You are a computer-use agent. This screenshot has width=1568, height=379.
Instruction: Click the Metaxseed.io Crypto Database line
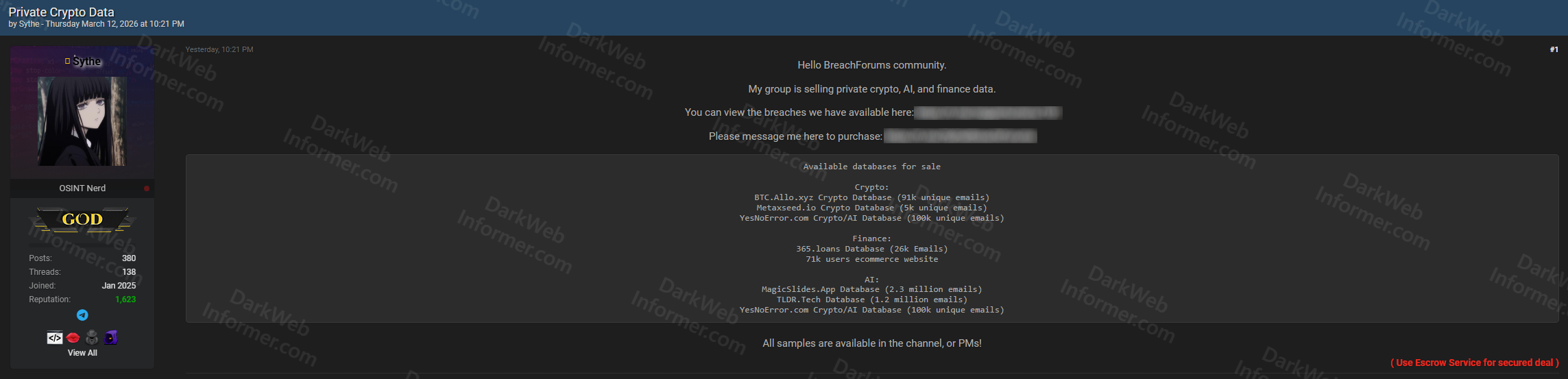[x=872, y=208]
